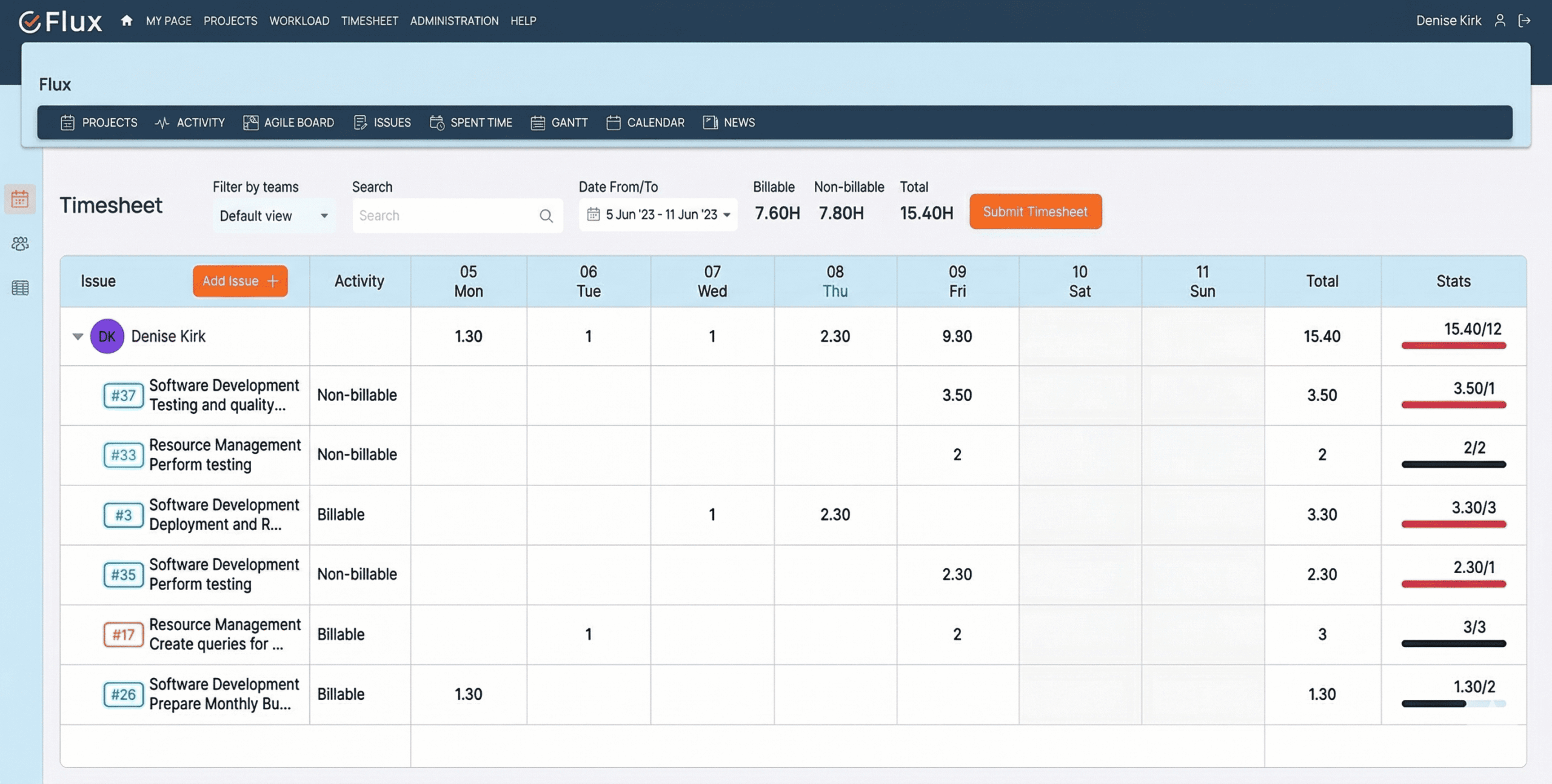Switch to the Workload menu item
Image resolution: width=1552 pixels, height=784 pixels.
pos(299,20)
